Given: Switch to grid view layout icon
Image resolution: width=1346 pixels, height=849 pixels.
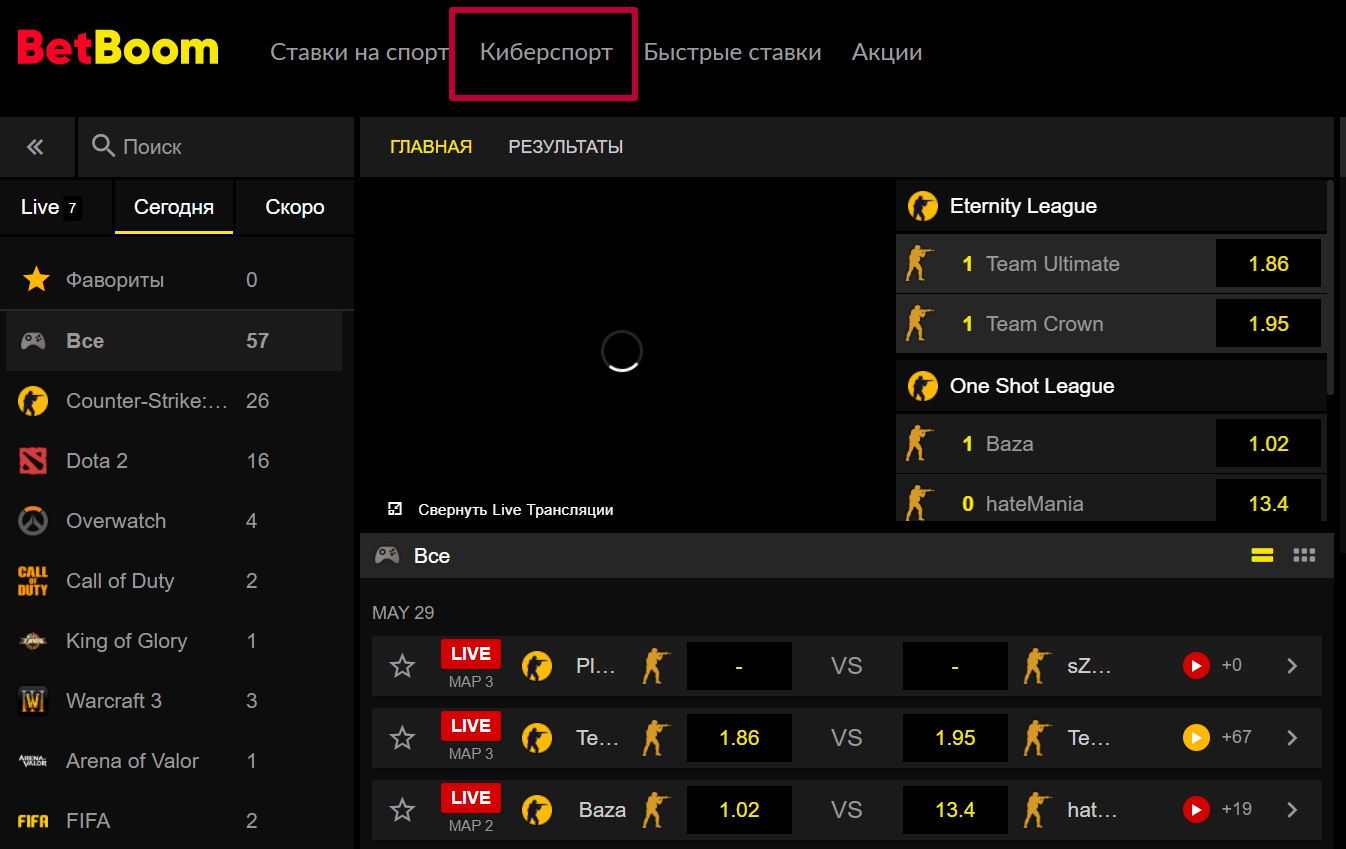Looking at the screenshot, I should [1304, 555].
